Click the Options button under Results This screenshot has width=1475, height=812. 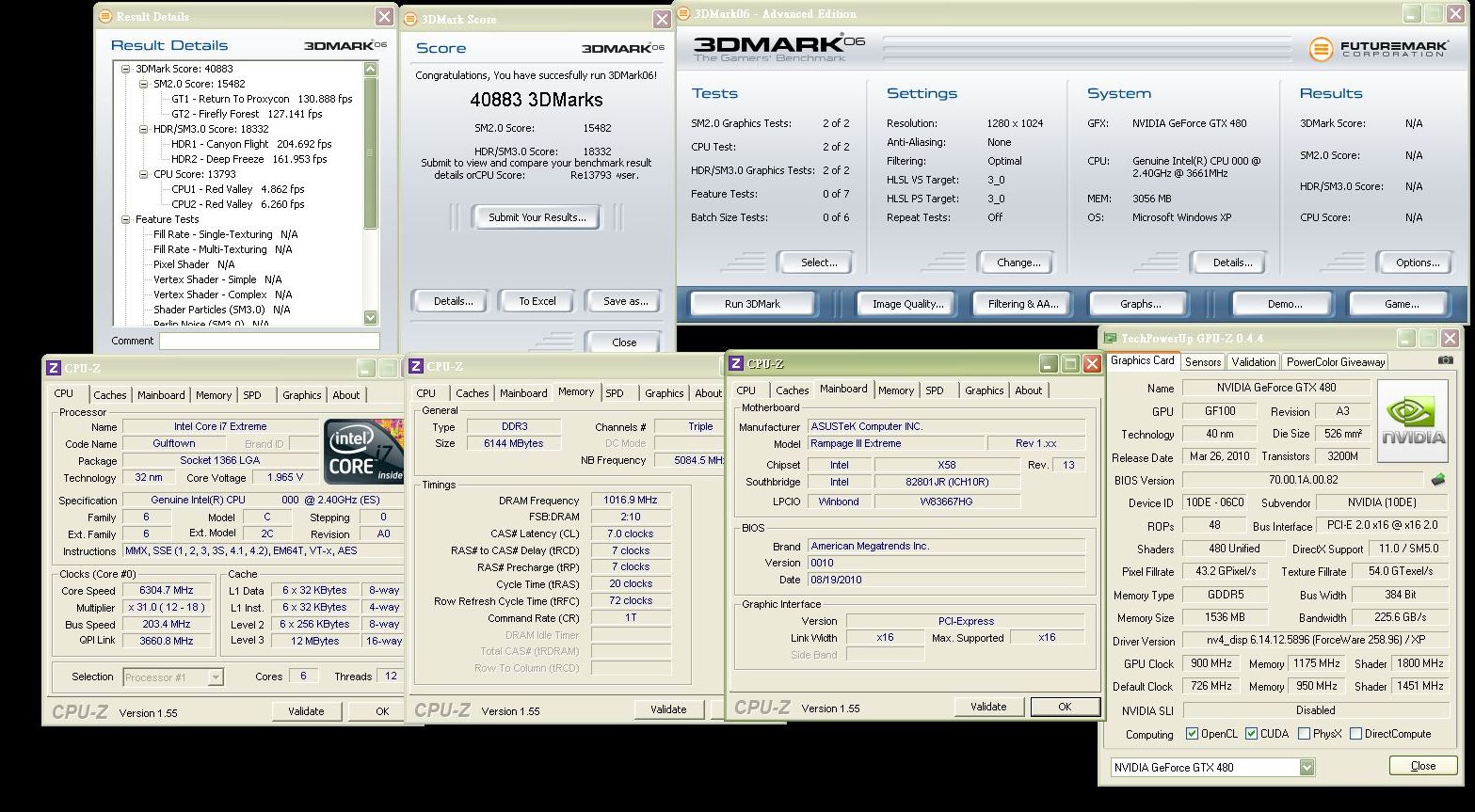point(1417,263)
